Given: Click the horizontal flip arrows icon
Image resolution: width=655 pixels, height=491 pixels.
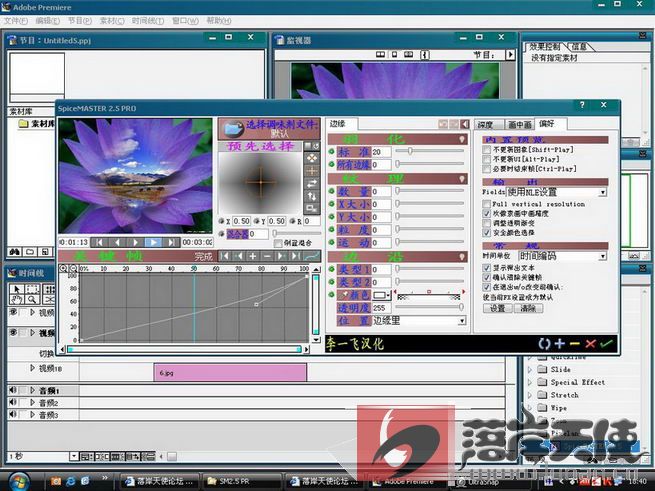Looking at the screenshot, I should point(312,183).
